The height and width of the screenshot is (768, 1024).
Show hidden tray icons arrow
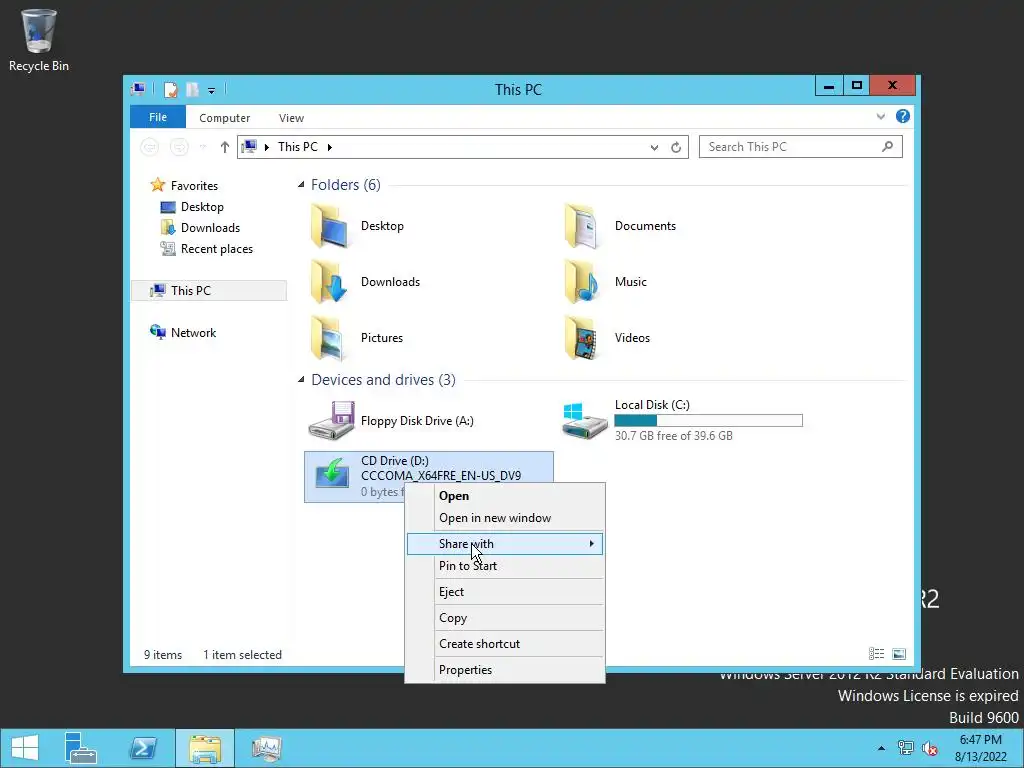882,748
